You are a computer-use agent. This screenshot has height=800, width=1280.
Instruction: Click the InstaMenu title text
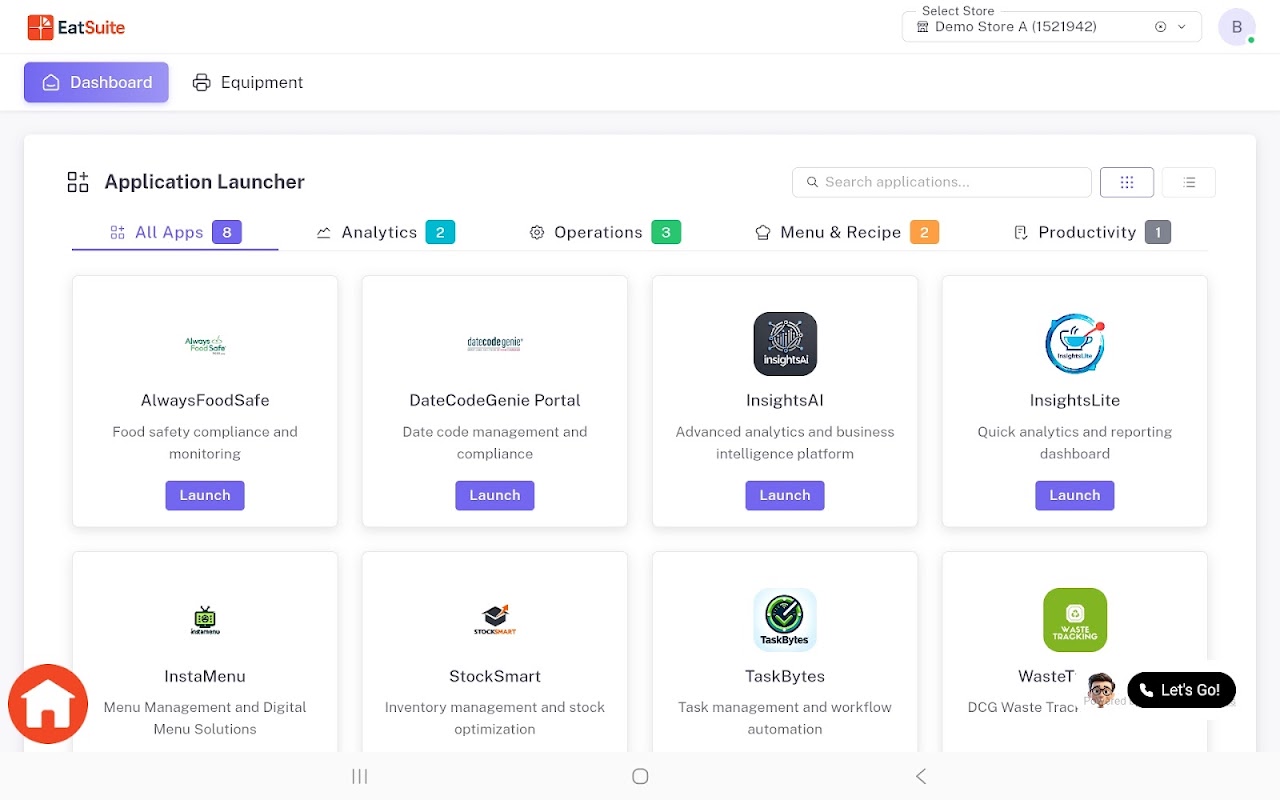coord(205,676)
